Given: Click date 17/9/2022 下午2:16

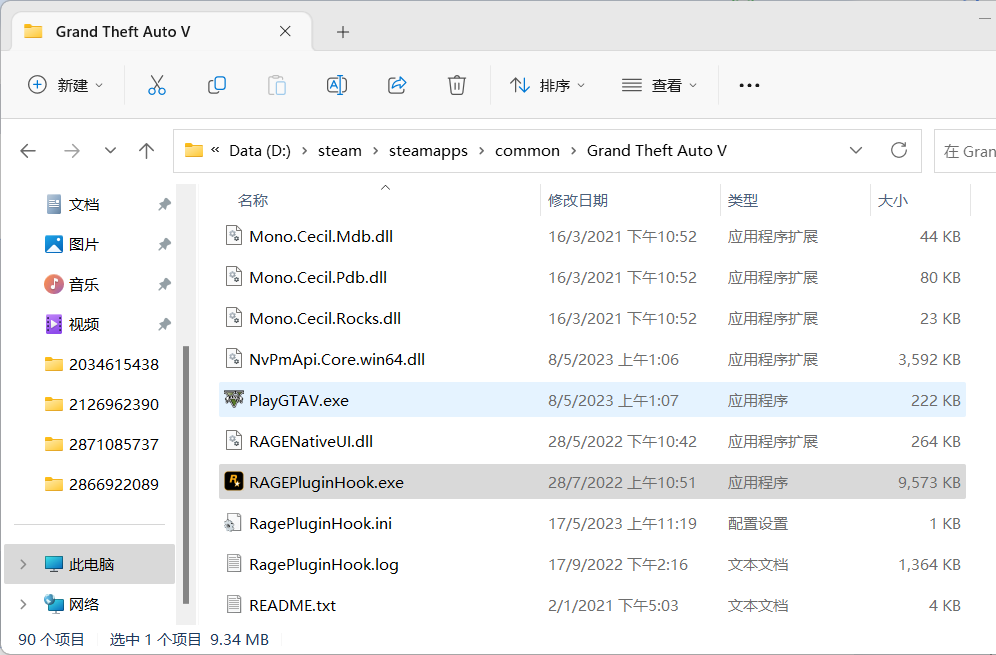Looking at the screenshot, I should coord(617,565).
